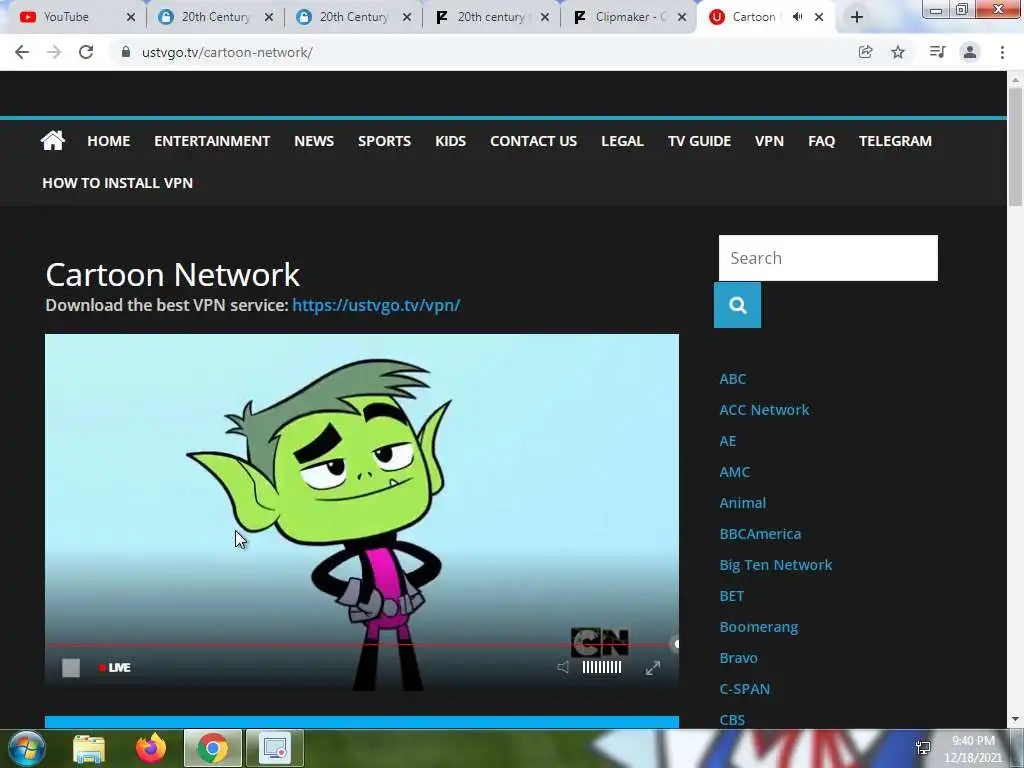Open File Explorer from the taskbar
The width and height of the screenshot is (1024, 768).
[89, 748]
